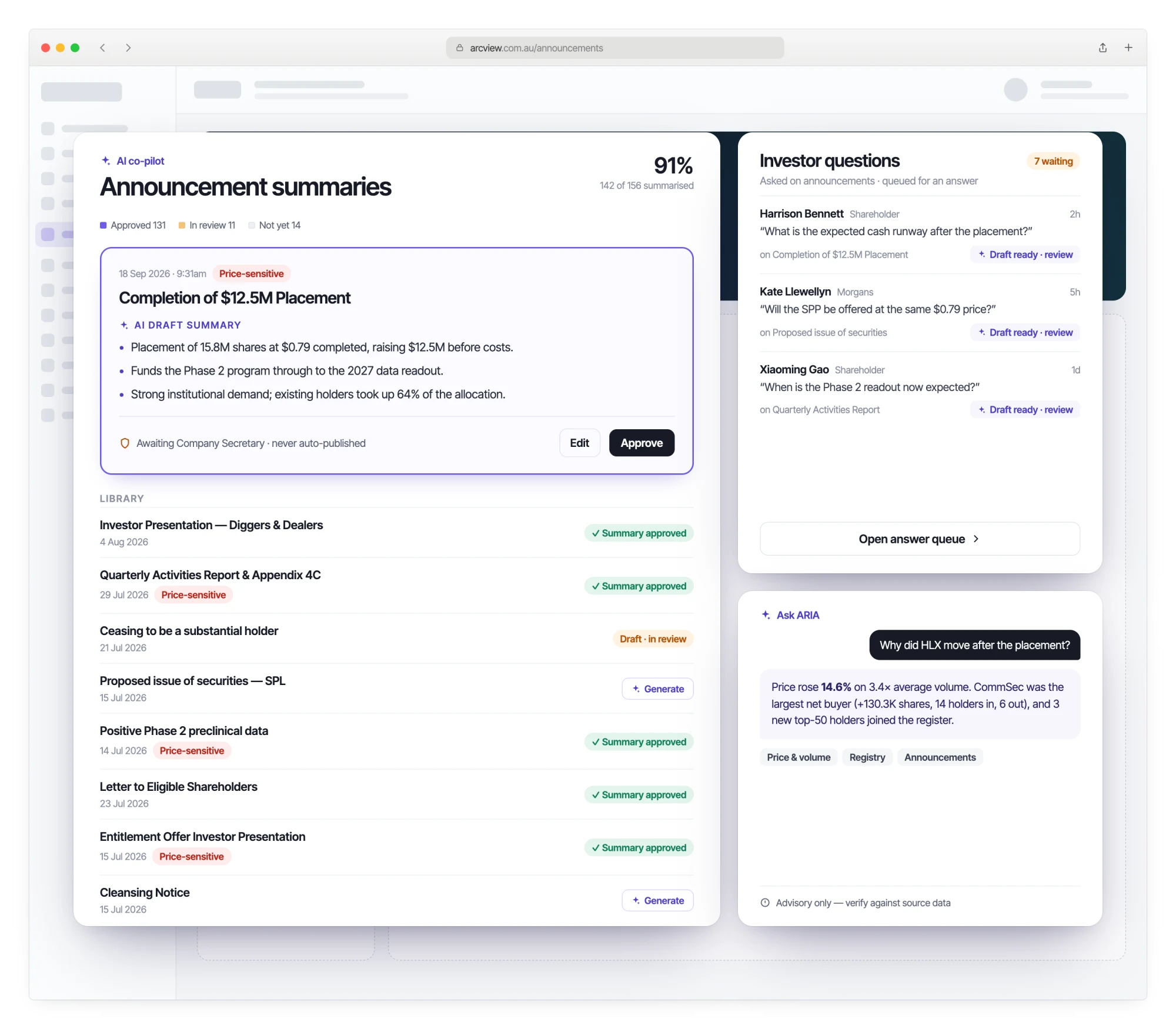Generate summary for Cleansing Notice
1176x1029 pixels.
pyautogui.click(x=657, y=900)
